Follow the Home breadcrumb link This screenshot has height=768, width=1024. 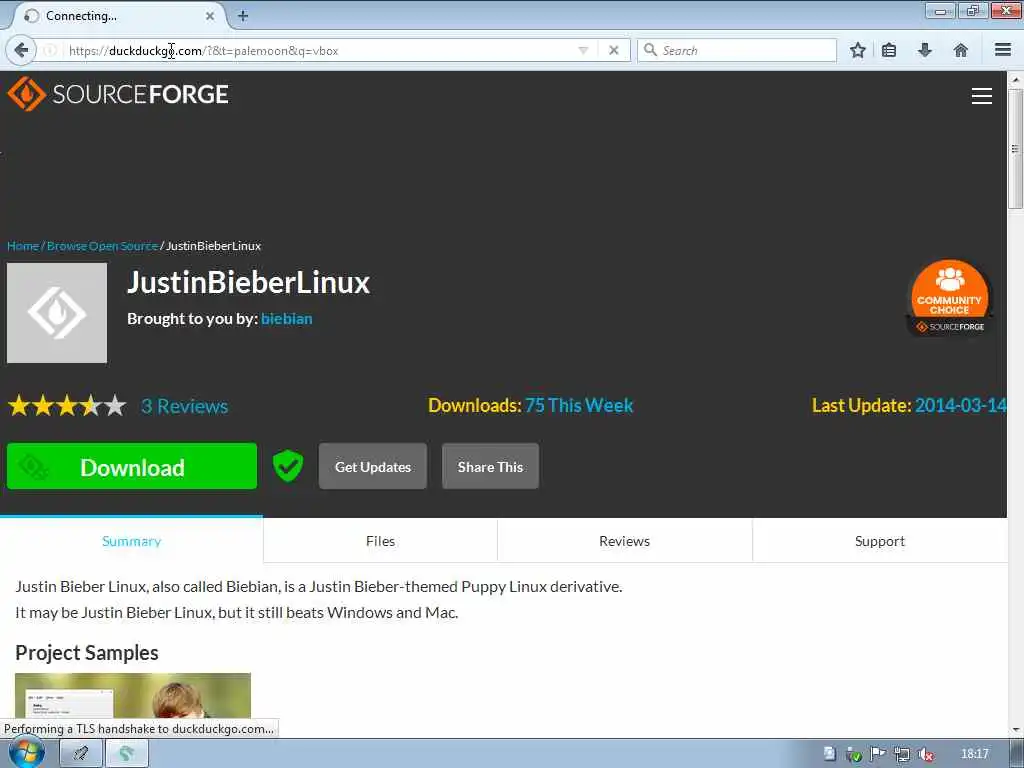23,246
